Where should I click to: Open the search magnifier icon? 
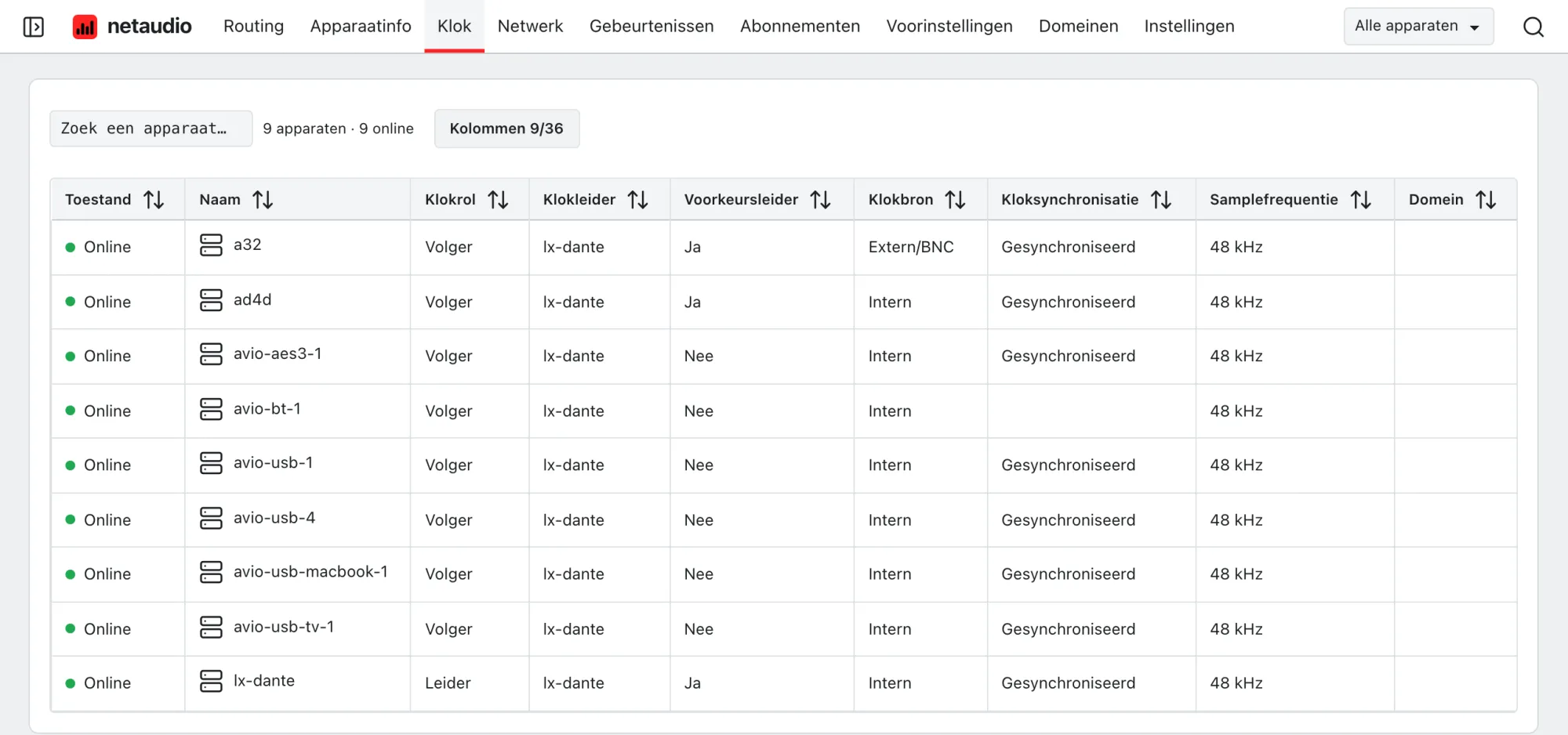pos(1533,27)
